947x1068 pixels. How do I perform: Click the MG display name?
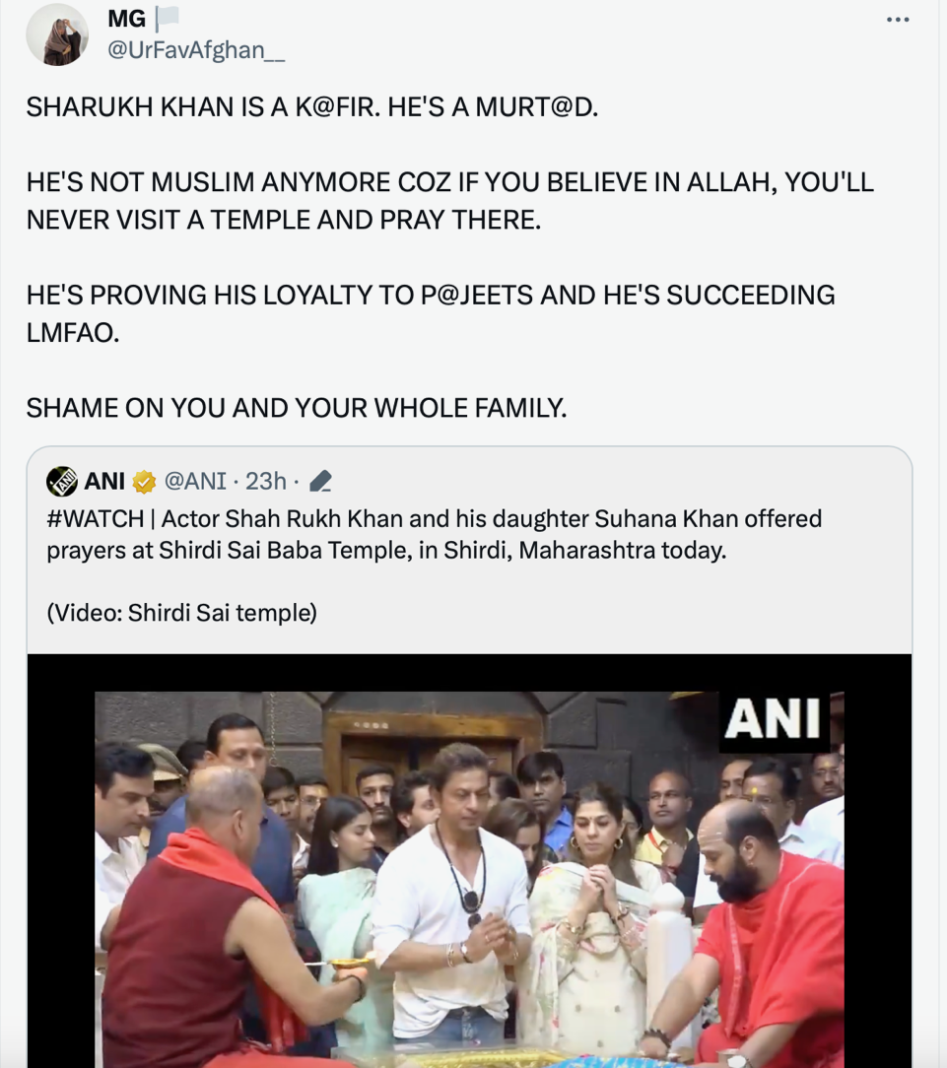point(127,18)
